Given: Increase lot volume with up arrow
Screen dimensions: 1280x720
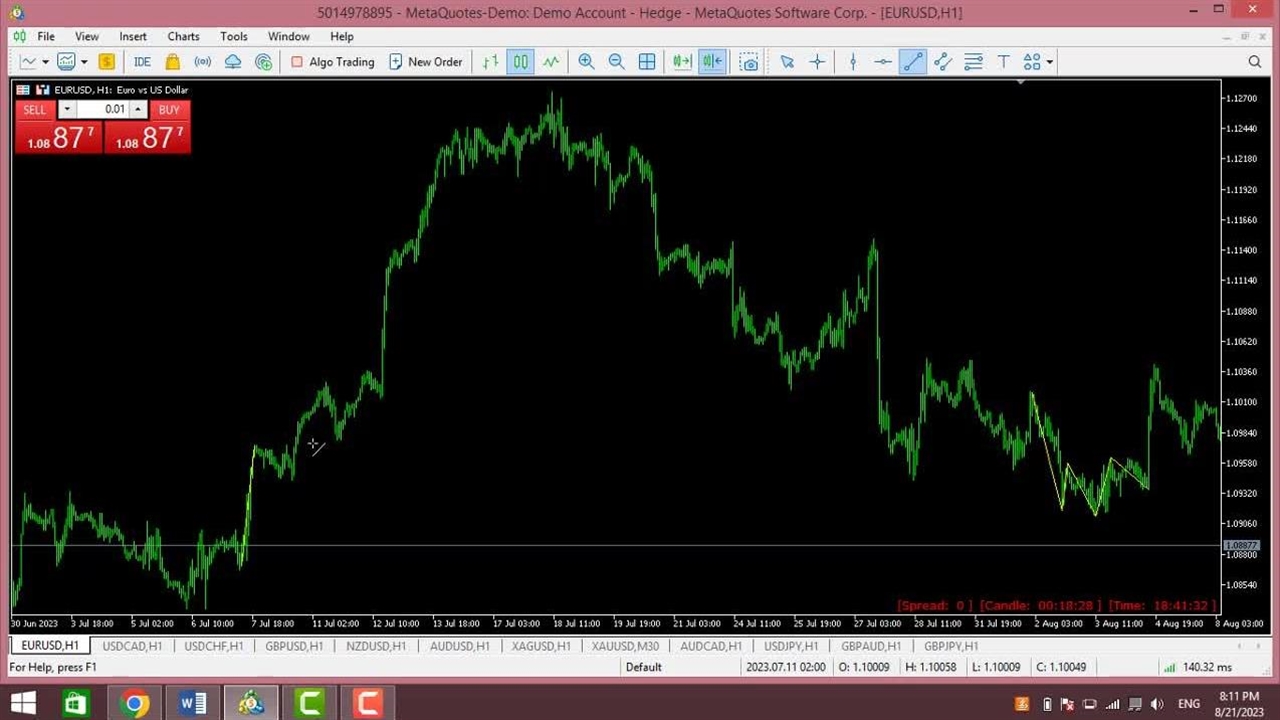Looking at the screenshot, I should click(x=139, y=110).
